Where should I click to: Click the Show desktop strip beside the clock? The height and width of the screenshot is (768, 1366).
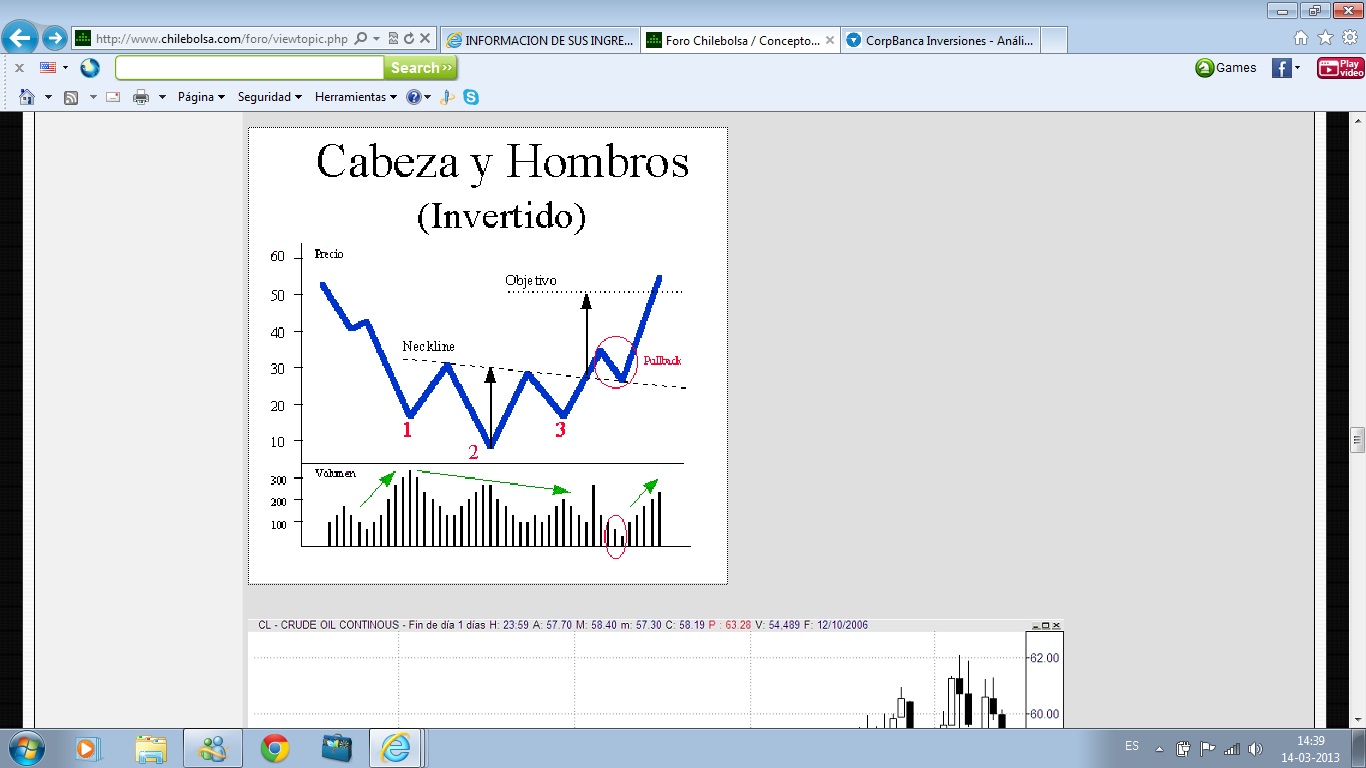click(1359, 748)
